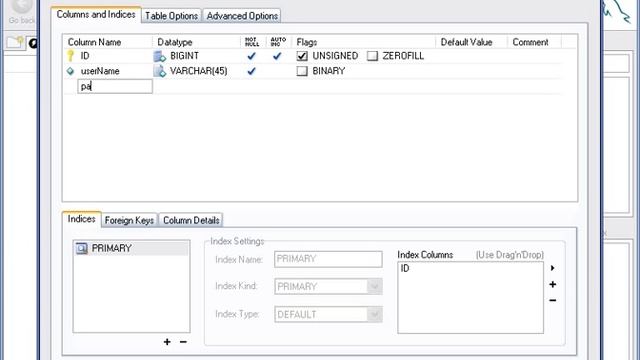Click the column name edit field containing 'pa'

pyautogui.click(x=115, y=87)
